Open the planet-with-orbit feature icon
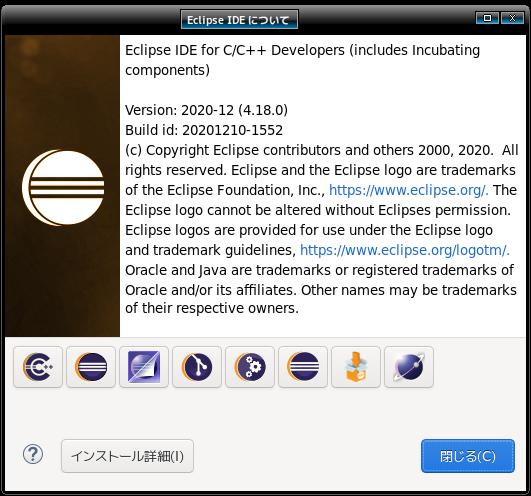Viewport: 531px width, 496px height. [409, 367]
